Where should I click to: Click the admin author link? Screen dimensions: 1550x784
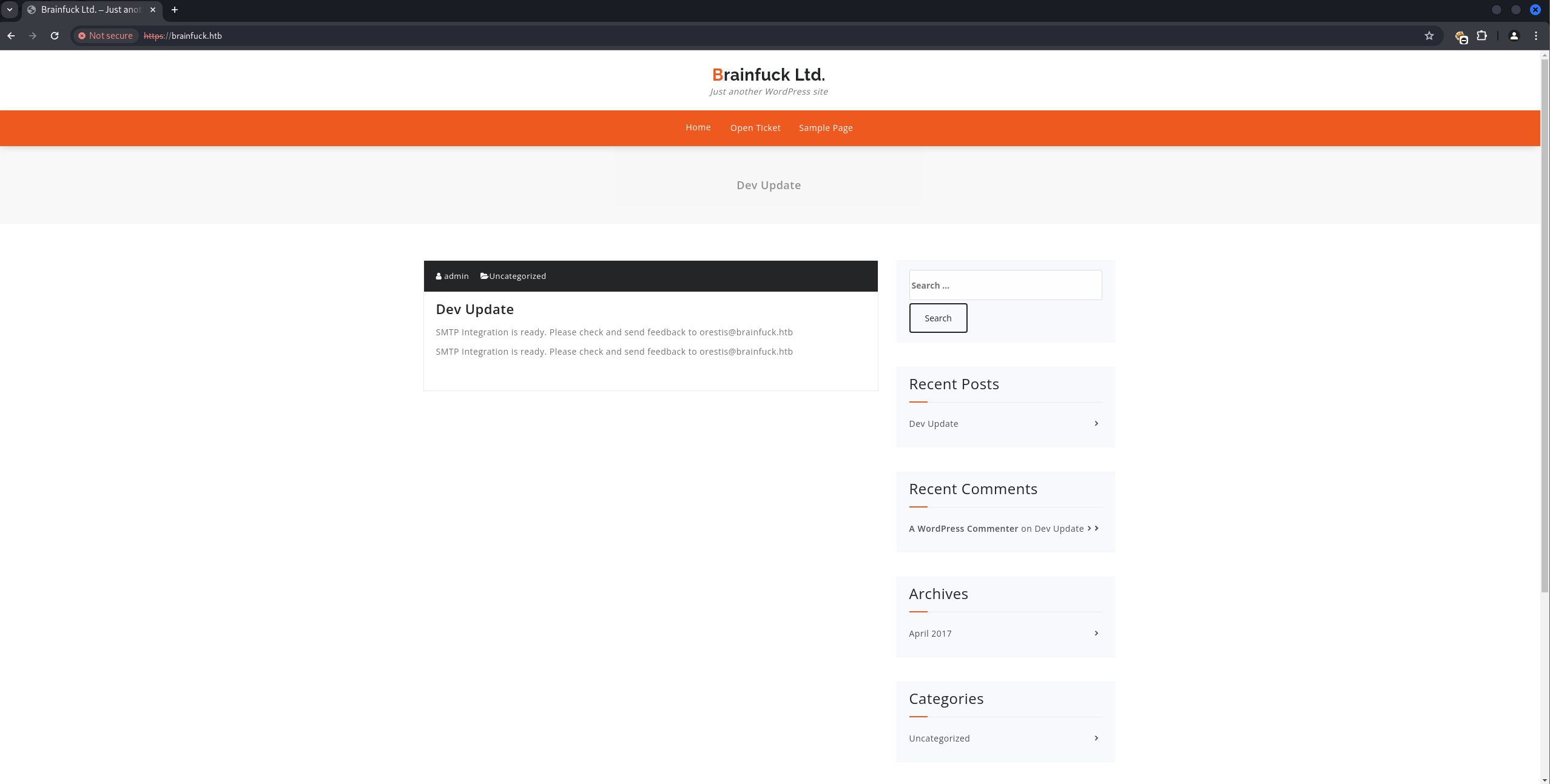coord(456,276)
